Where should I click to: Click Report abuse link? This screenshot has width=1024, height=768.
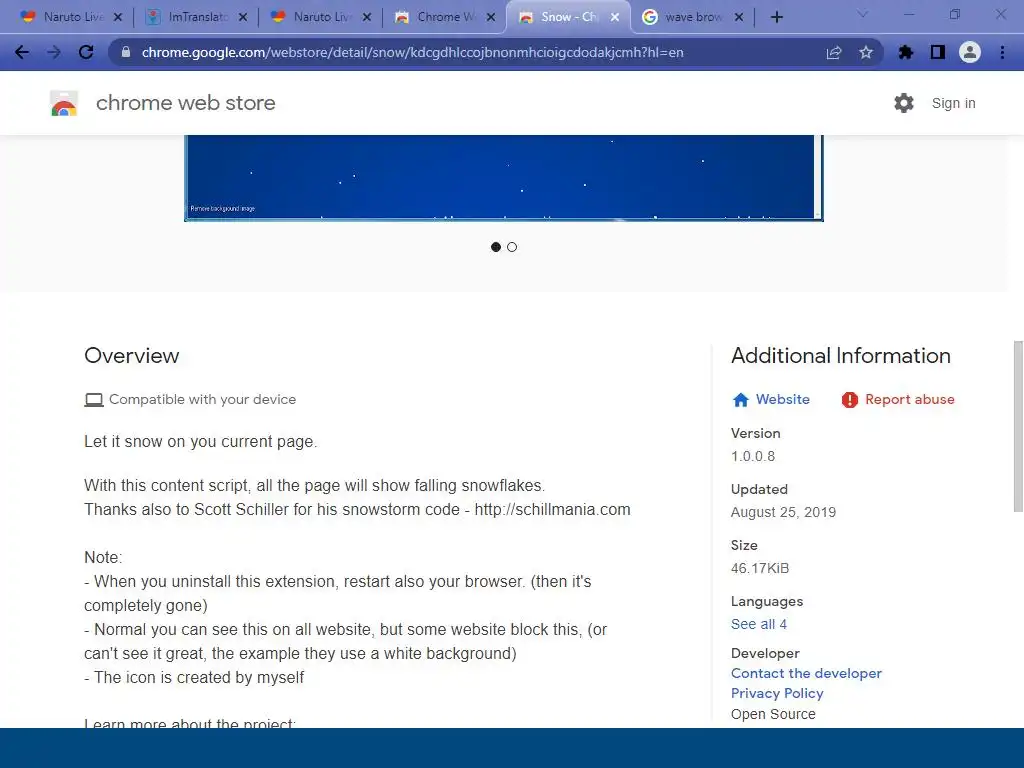910,399
